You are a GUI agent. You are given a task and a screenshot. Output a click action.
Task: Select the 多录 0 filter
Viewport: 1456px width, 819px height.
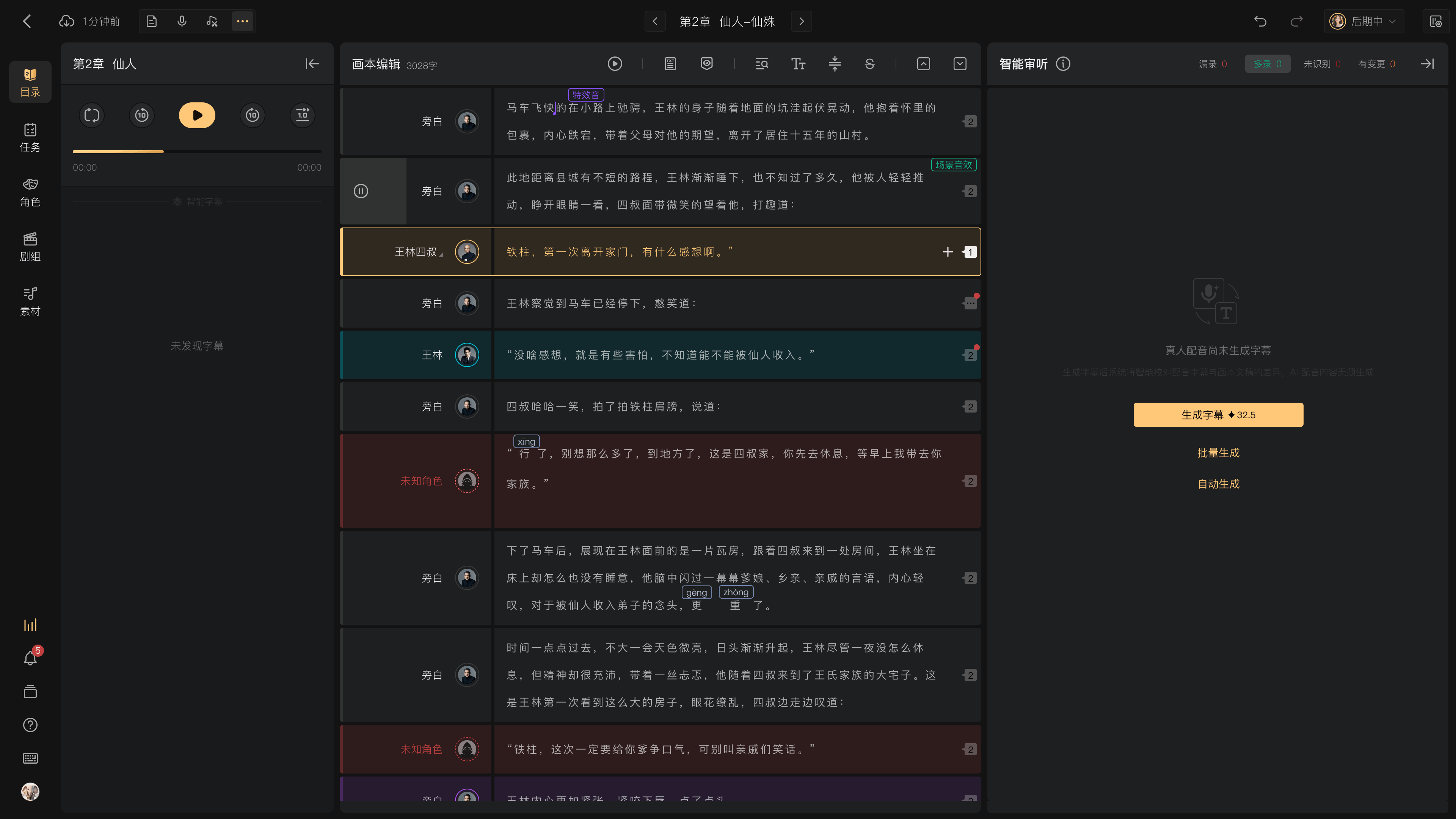pos(1268,64)
